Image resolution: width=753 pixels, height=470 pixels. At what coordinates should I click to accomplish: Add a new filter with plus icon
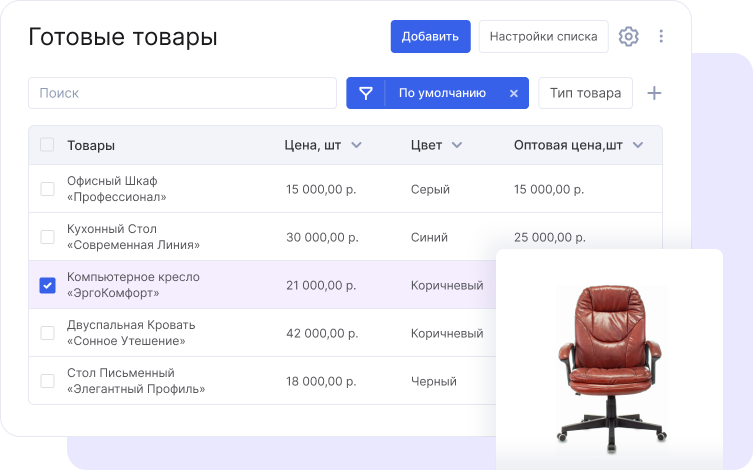654,93
